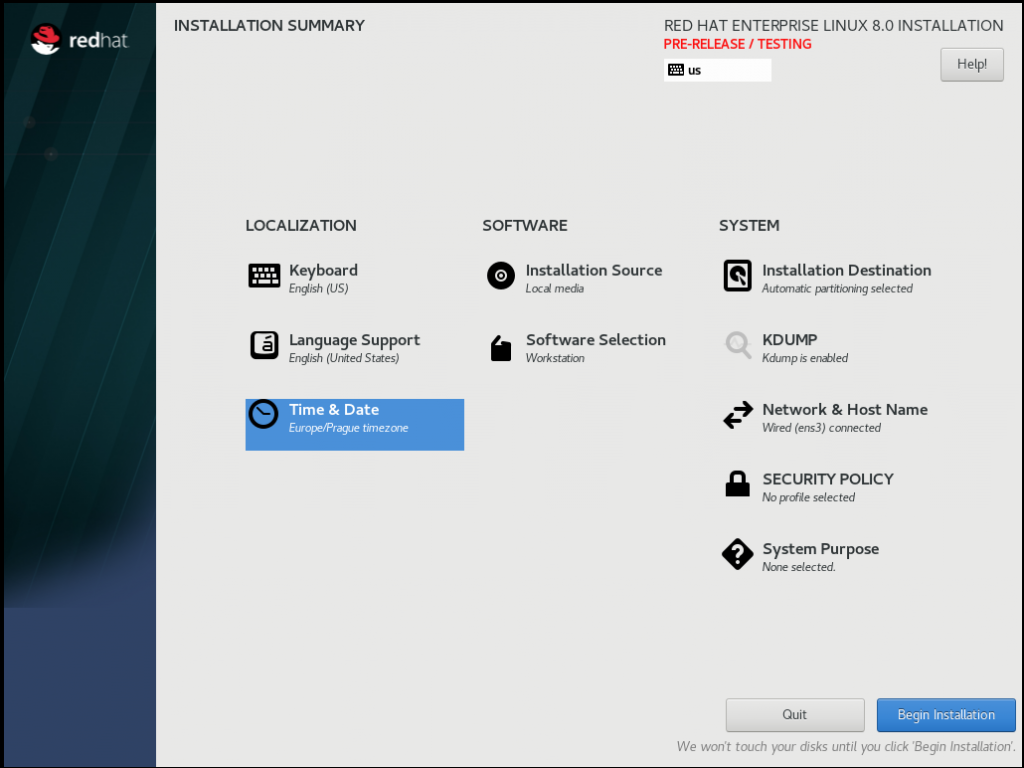1024x768 pixels.
Task: Click 'None selected.' text
Action: click(x=799, y=567)
